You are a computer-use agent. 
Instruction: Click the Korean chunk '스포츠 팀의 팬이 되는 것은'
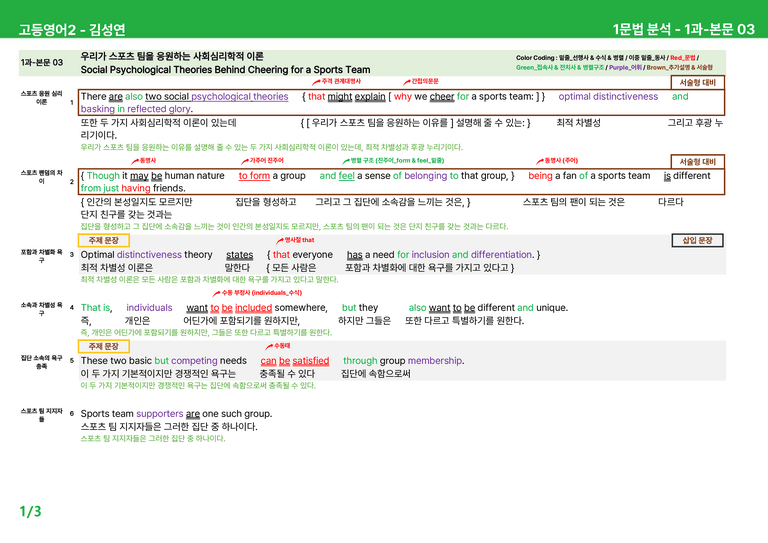[574, 202]
